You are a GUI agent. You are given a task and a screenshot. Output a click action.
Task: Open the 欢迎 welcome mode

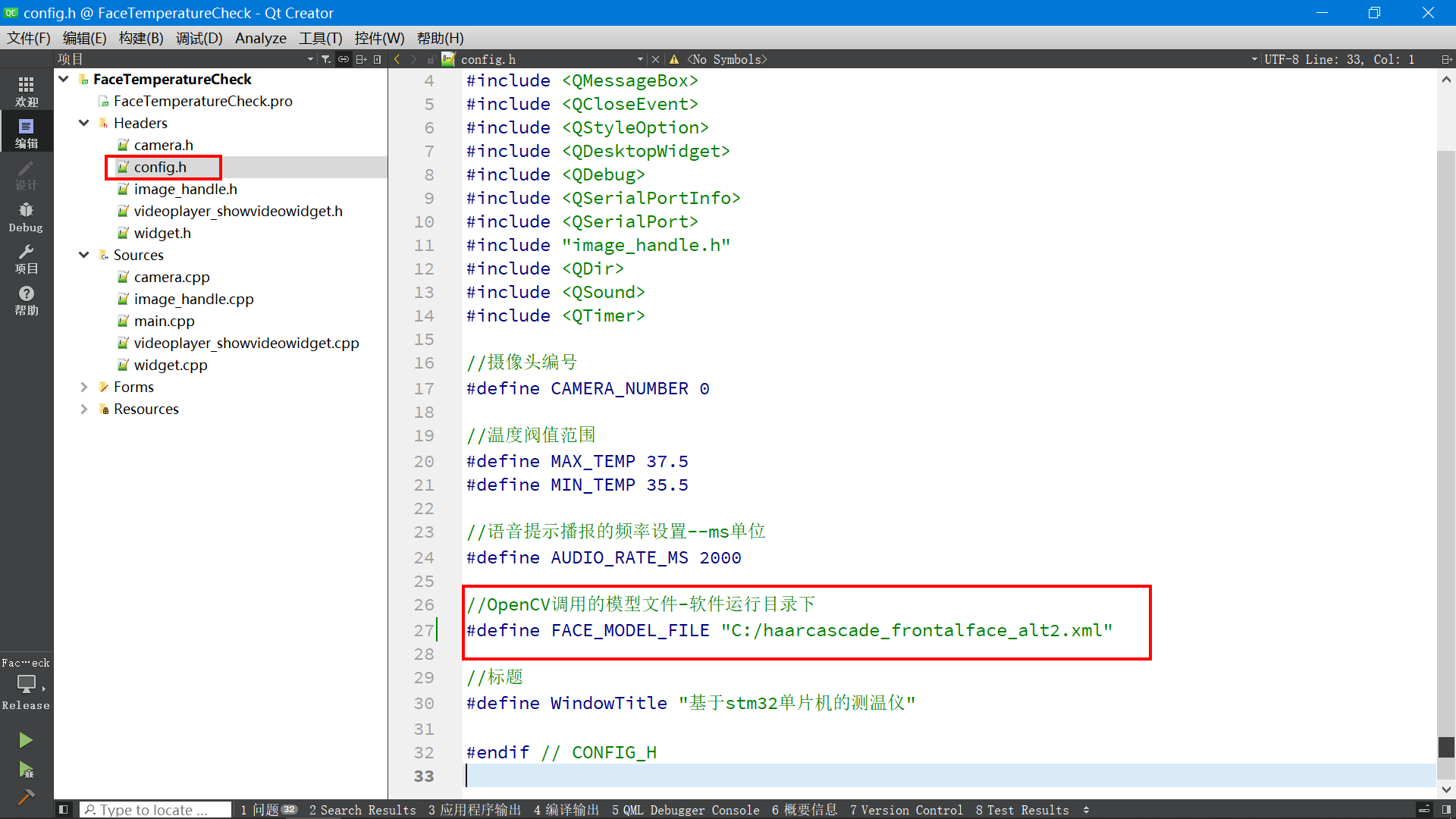(26, 91)
